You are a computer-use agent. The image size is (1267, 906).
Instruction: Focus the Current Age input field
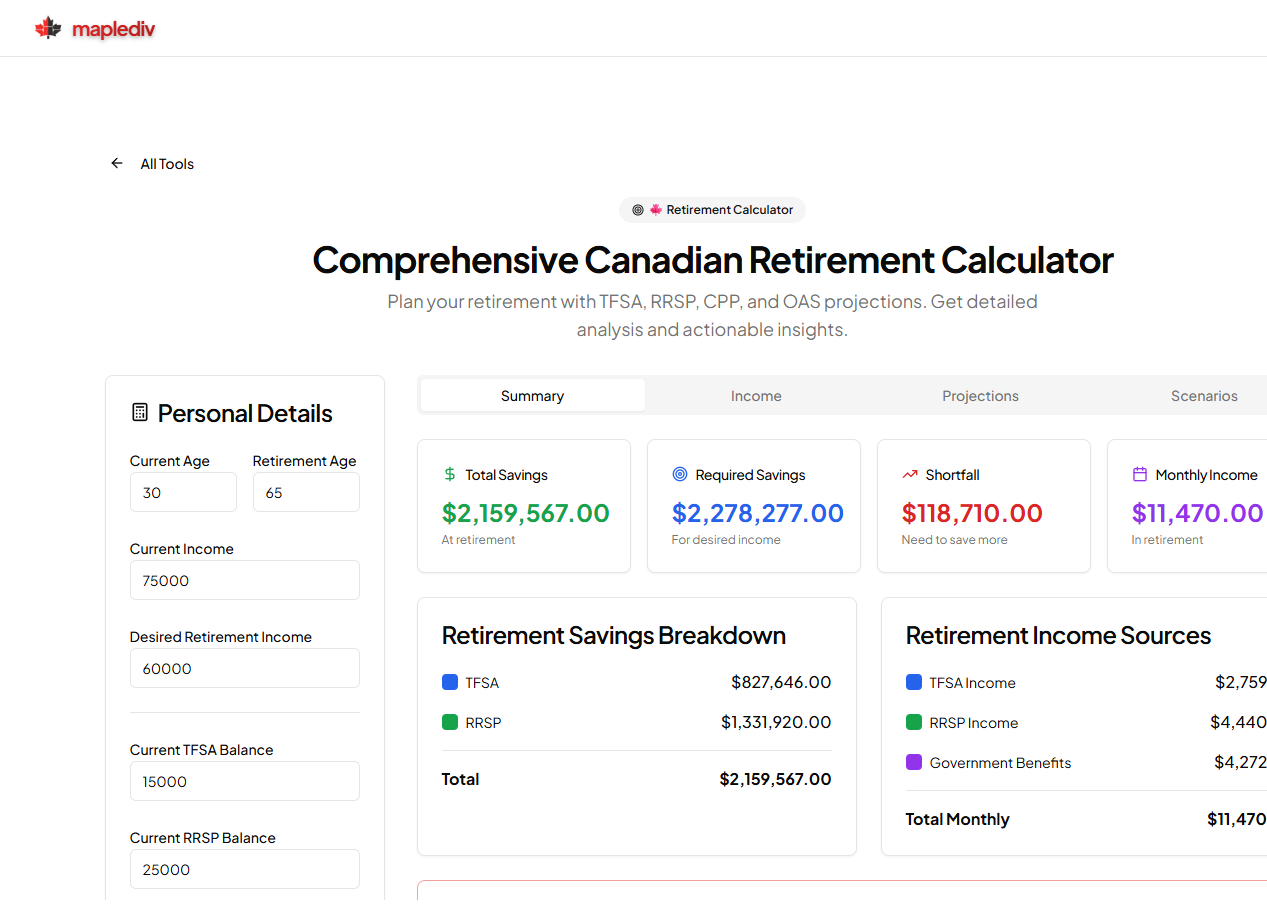pos(183,492)
